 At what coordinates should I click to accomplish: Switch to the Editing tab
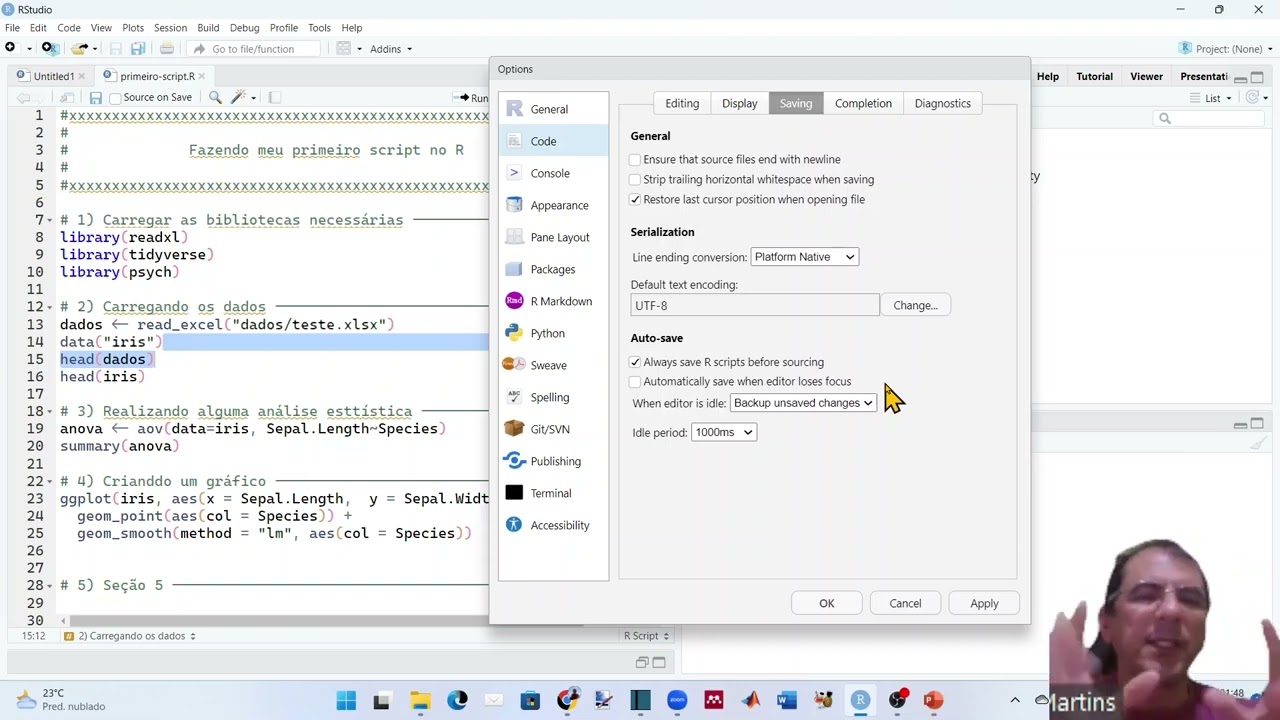682,103
